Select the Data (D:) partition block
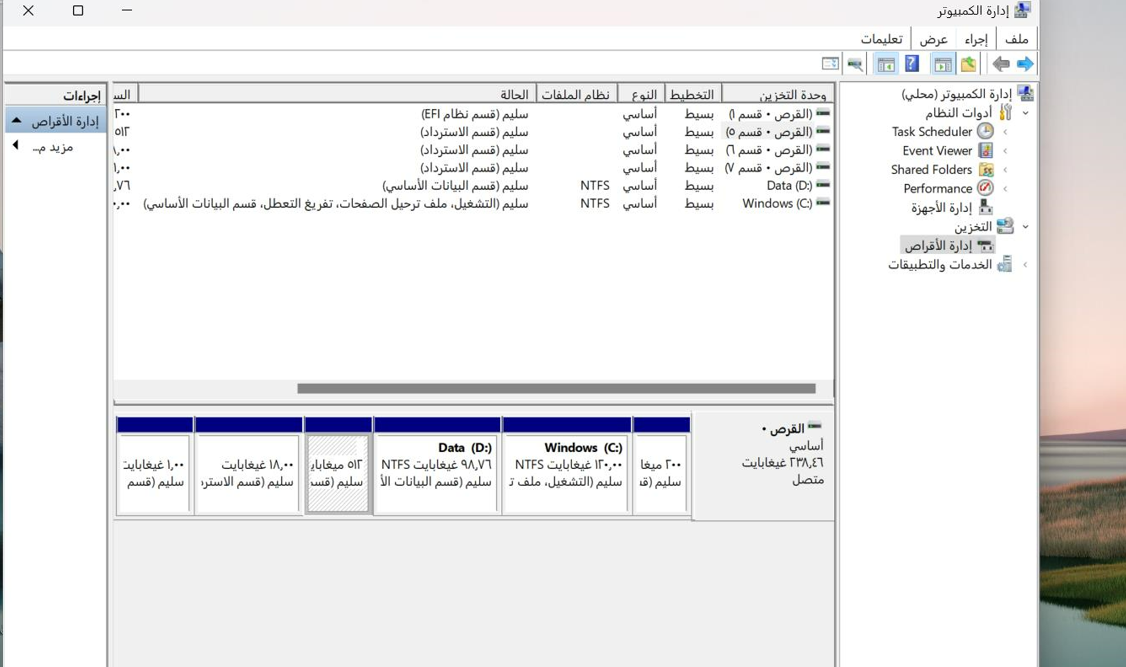 pos(437,464)
